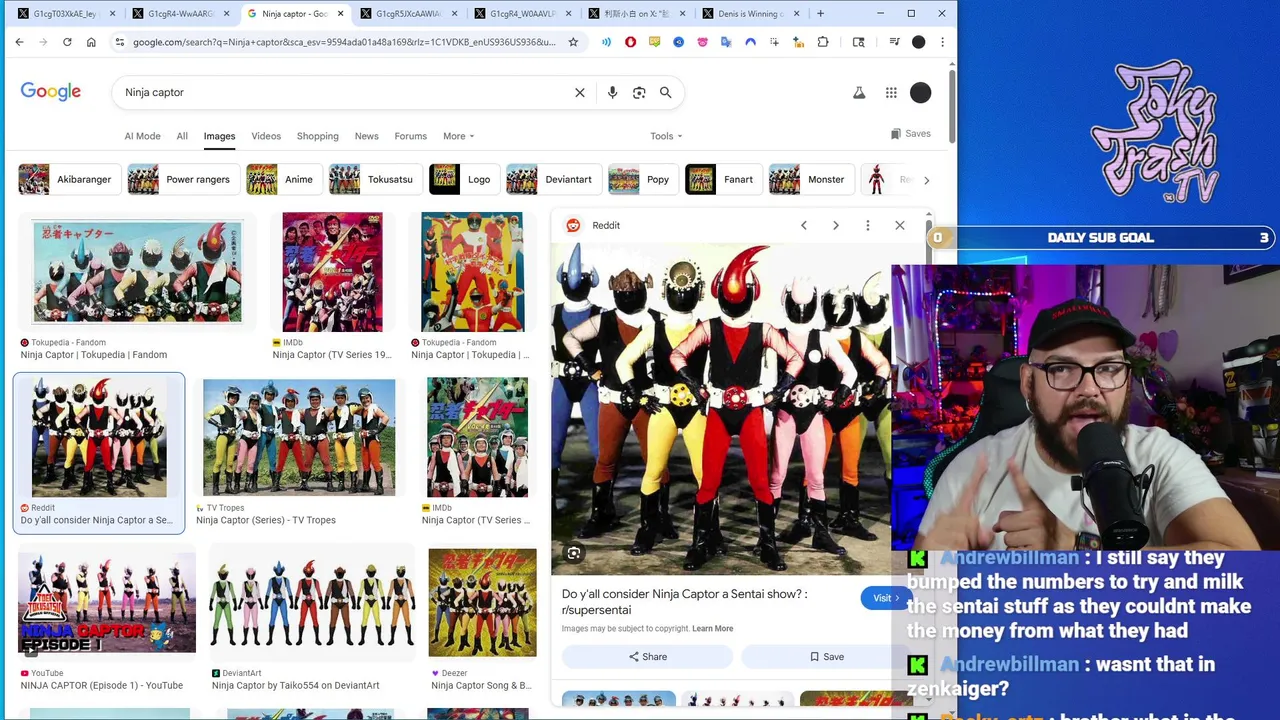
Task: Share the previewed Reddit image
Action: click(647, 657)
